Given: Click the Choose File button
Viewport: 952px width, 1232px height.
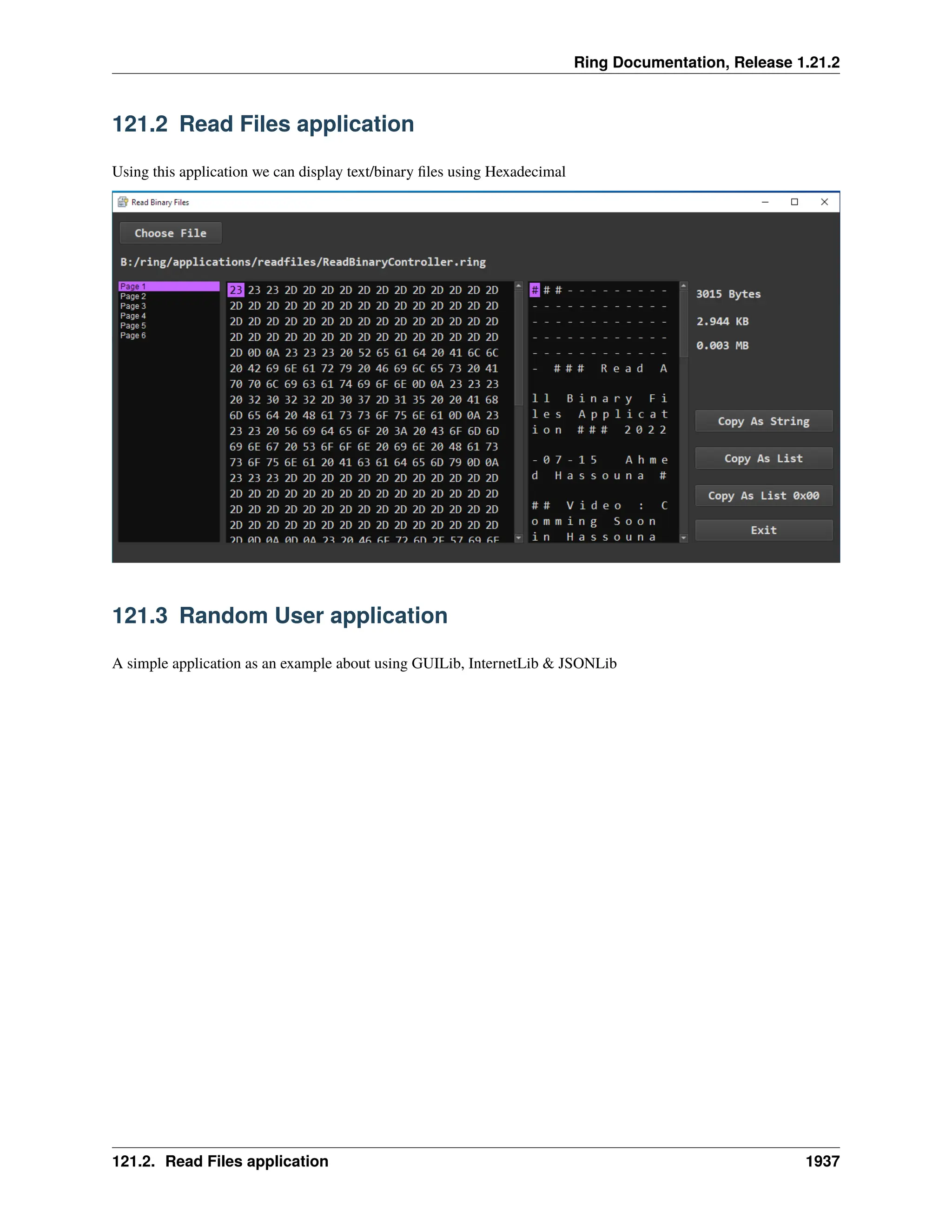Looking at the screenshot, I should (x=170, y=233).
